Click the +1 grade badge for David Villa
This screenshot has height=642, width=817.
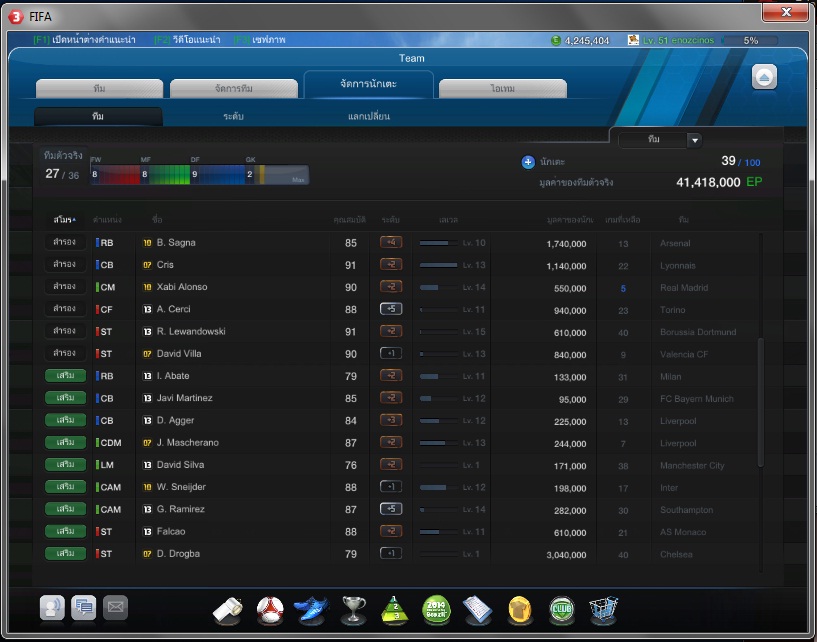(x=391, y=353)
